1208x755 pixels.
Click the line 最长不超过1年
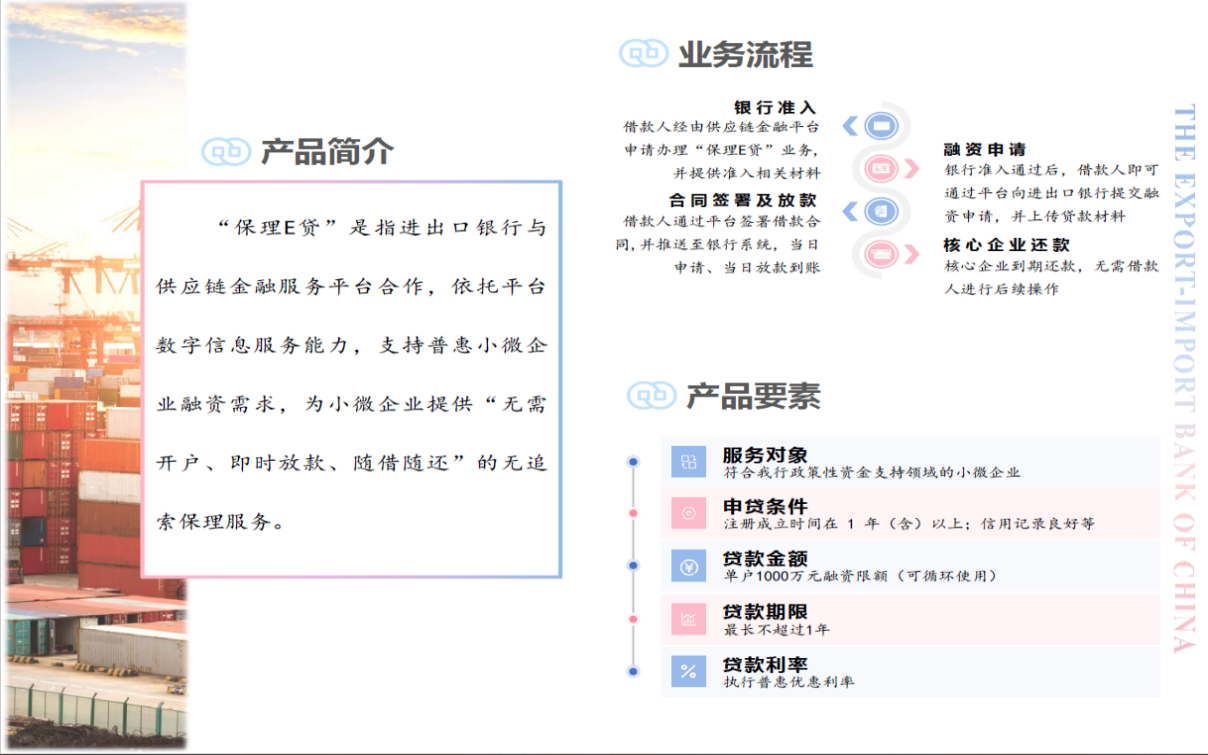[x=776, y=629]
